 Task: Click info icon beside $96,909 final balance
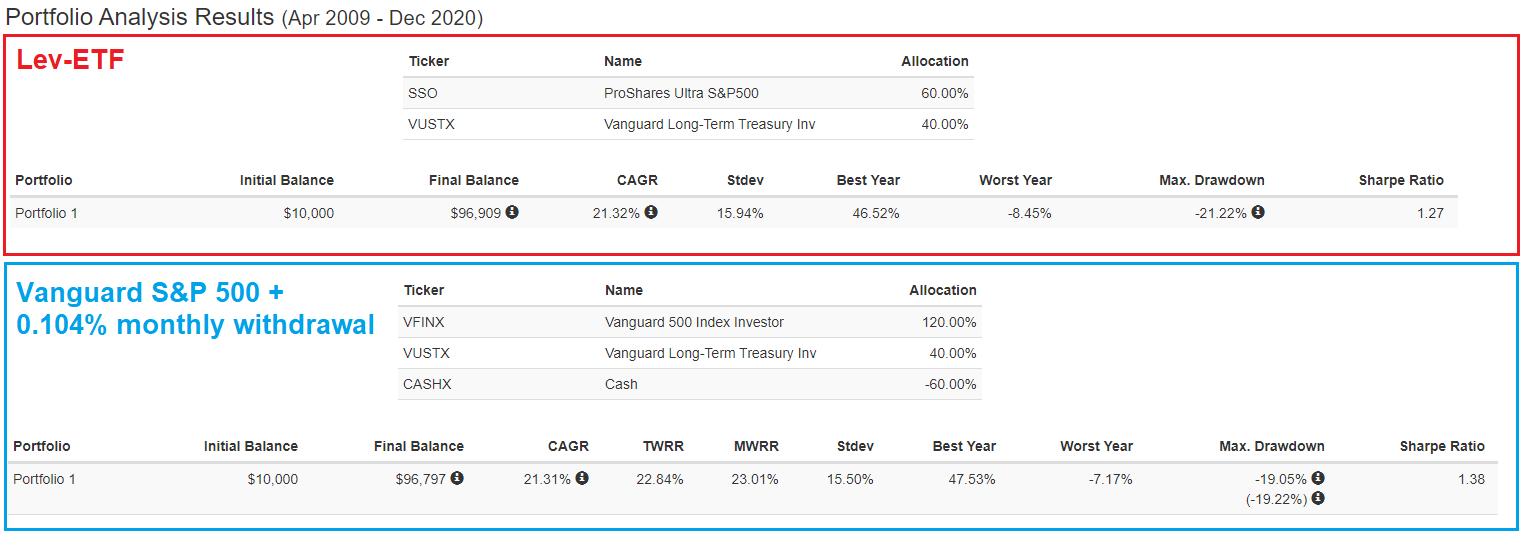click(x=512, y=212)
